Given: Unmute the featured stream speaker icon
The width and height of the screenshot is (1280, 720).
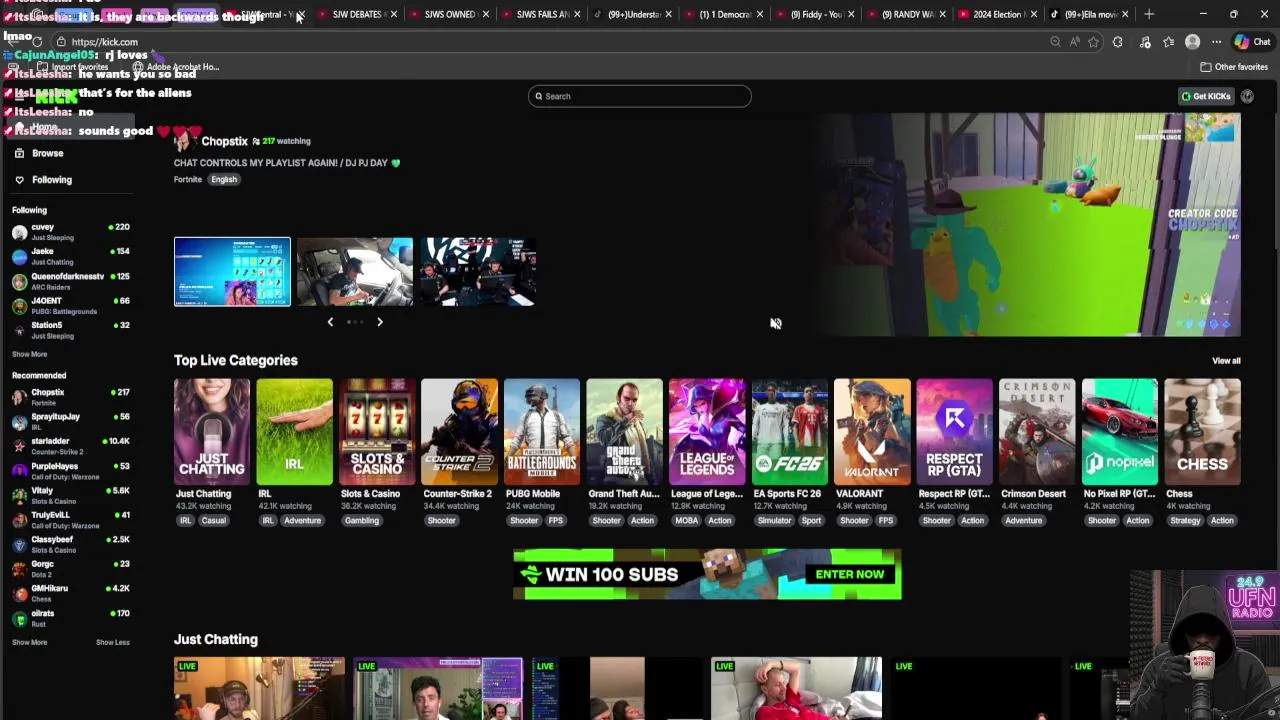Looking at the screenshot, I should [775, 323].
